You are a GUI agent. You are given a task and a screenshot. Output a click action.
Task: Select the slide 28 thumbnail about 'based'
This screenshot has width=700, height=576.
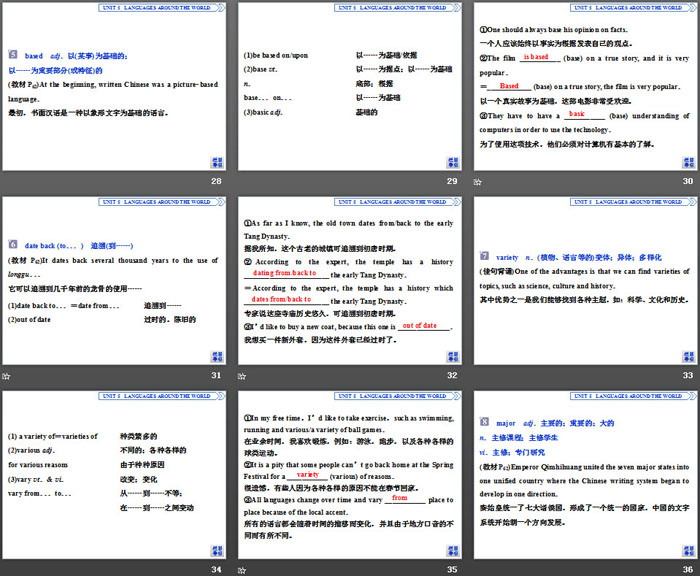tap(114, 86)
